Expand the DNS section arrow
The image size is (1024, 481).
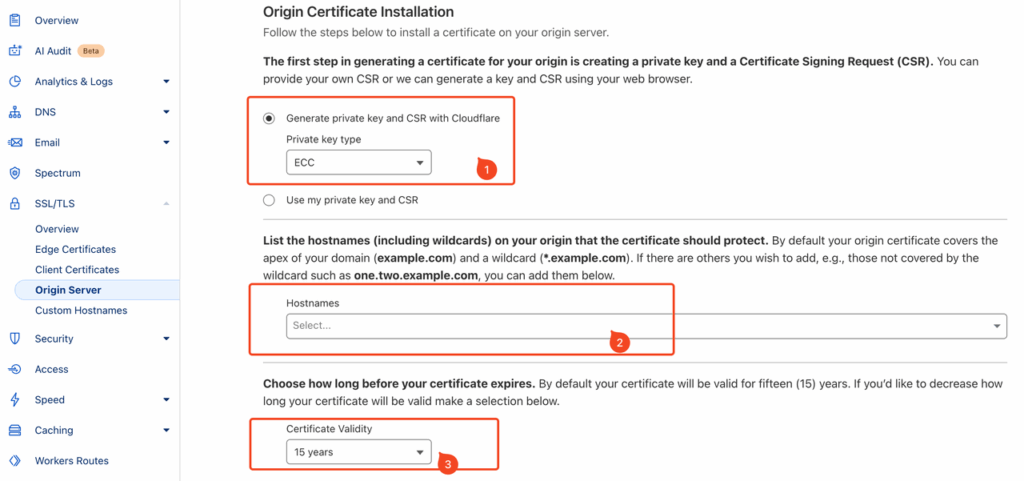tap(167, 112)
